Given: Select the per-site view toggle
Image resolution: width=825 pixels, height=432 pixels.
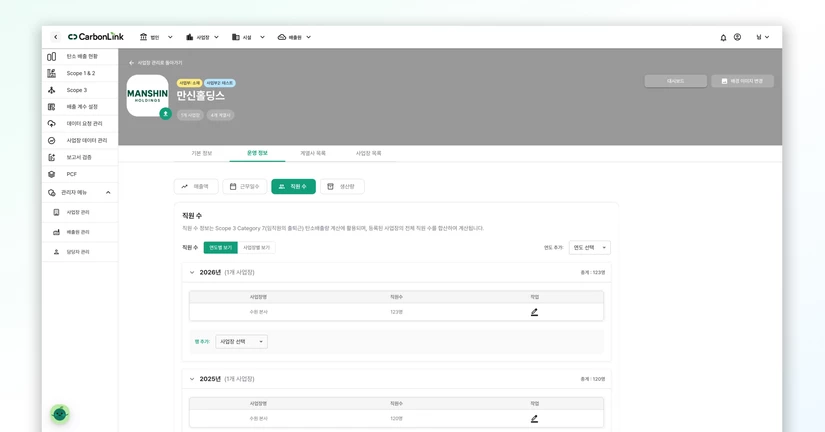Looking at the screenshot, I should point(256,248).
